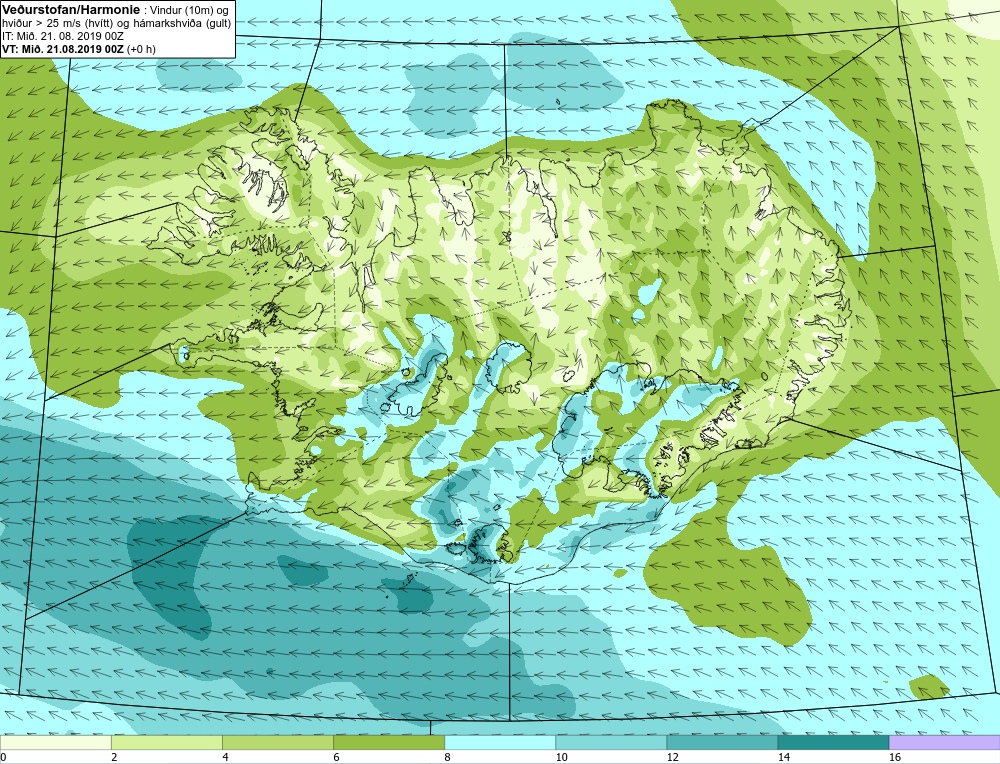Click the 8–10 m/s light cyan swatch
Viewport: 1000px width, 764px height.
(x=500, y=742)
